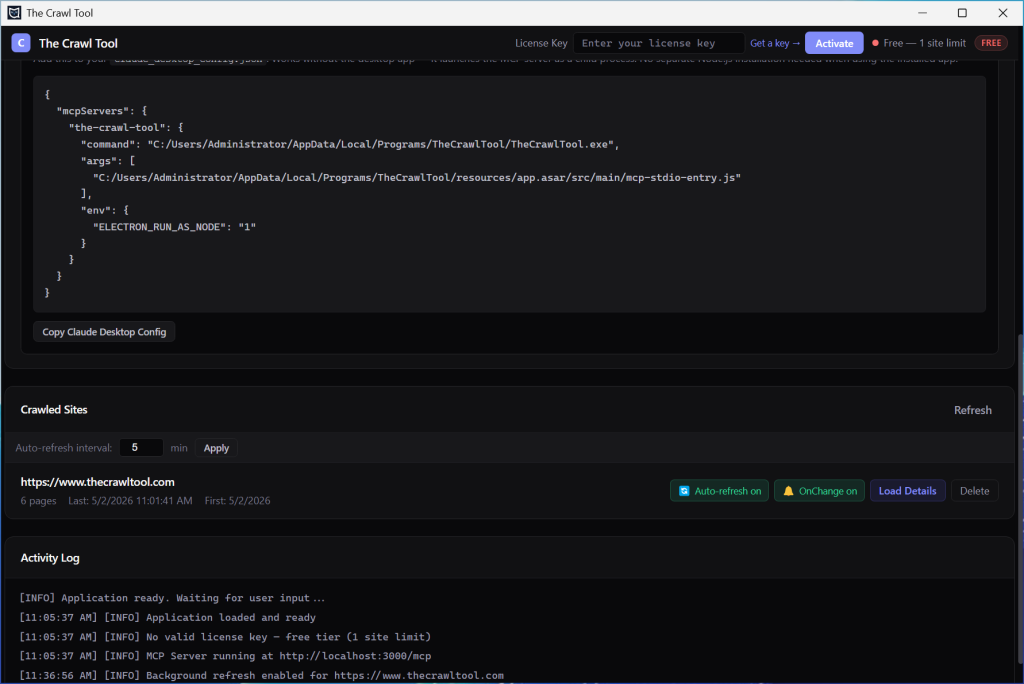Click the auto-refresh interval number field
Image resolution: width=1024 pixels, height=684 pixels.
pos(141,448)
